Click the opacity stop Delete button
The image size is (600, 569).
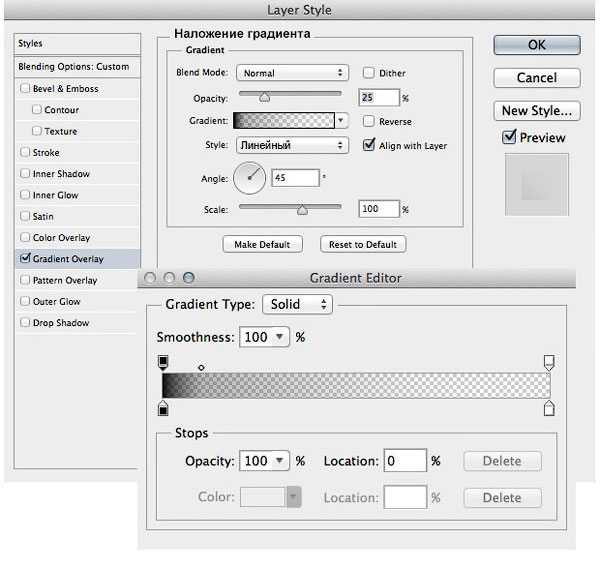pyautogui.click(x=502, y=461)
